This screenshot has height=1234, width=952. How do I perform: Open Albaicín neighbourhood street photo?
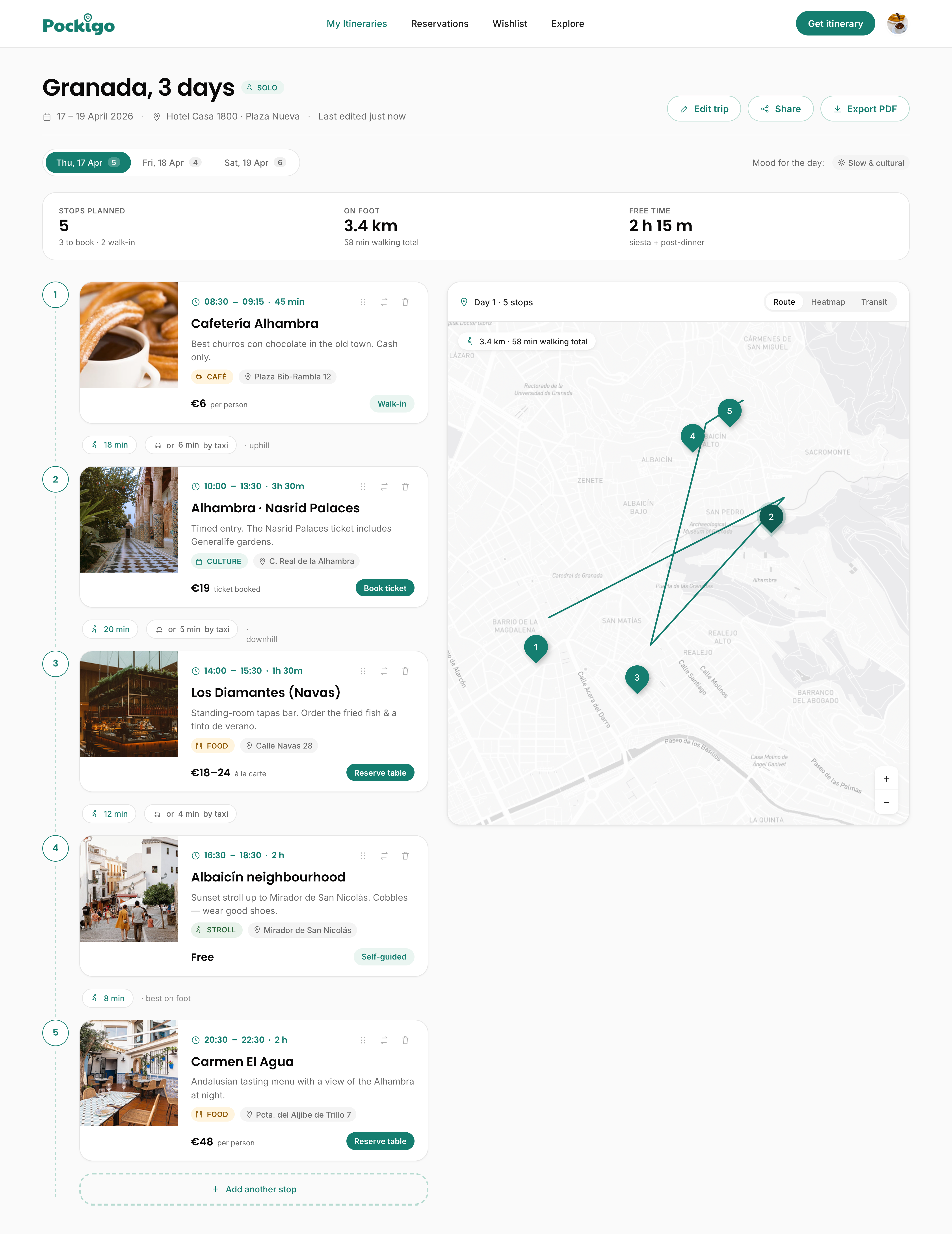[x=129, y=889]
